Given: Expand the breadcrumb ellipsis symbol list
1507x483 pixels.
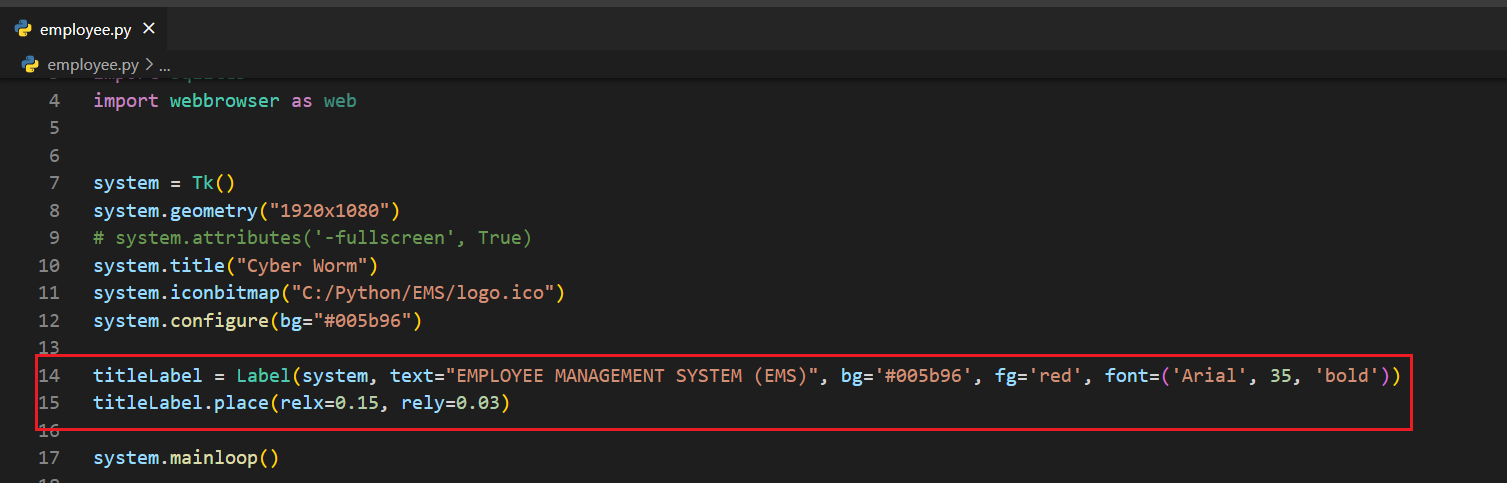Looking at the screenshot, I should [165, 64].
